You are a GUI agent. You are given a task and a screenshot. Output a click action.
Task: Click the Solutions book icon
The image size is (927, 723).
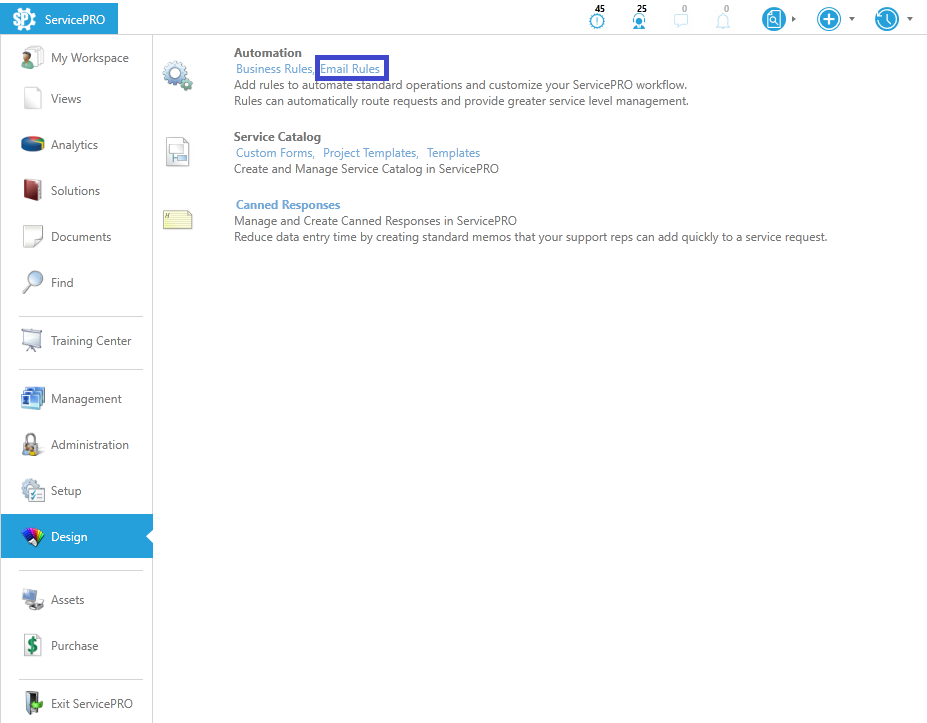coord(33,190)
